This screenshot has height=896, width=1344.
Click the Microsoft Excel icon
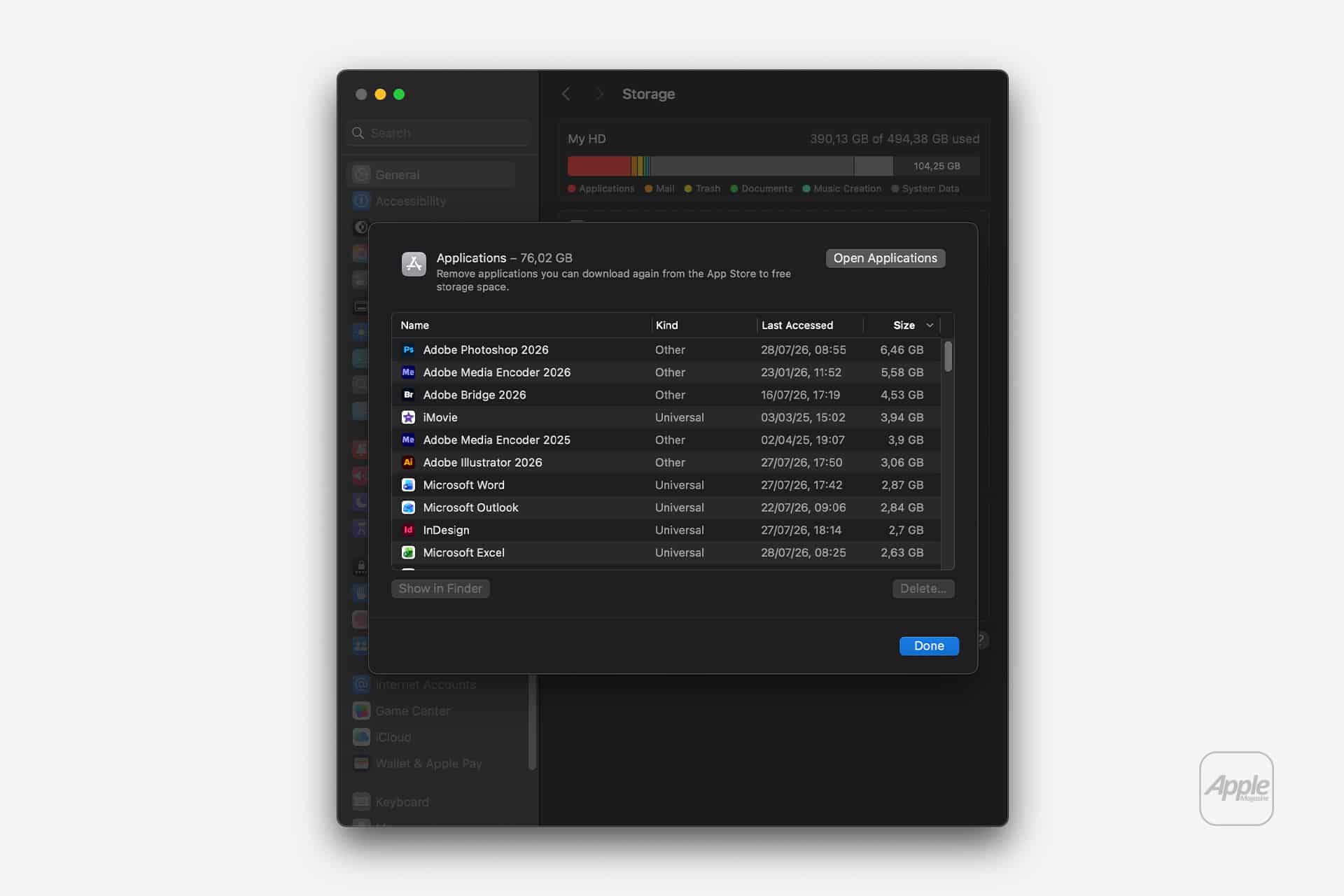tap(408, 552)
